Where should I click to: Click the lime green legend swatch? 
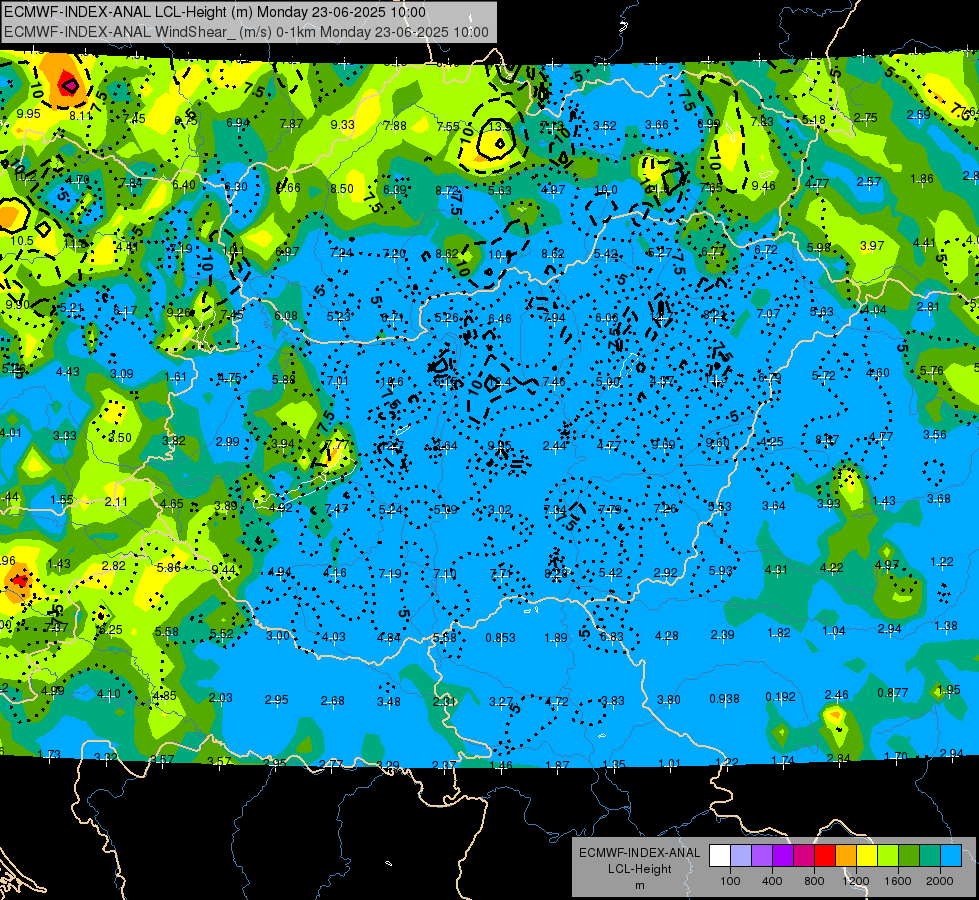887,855
